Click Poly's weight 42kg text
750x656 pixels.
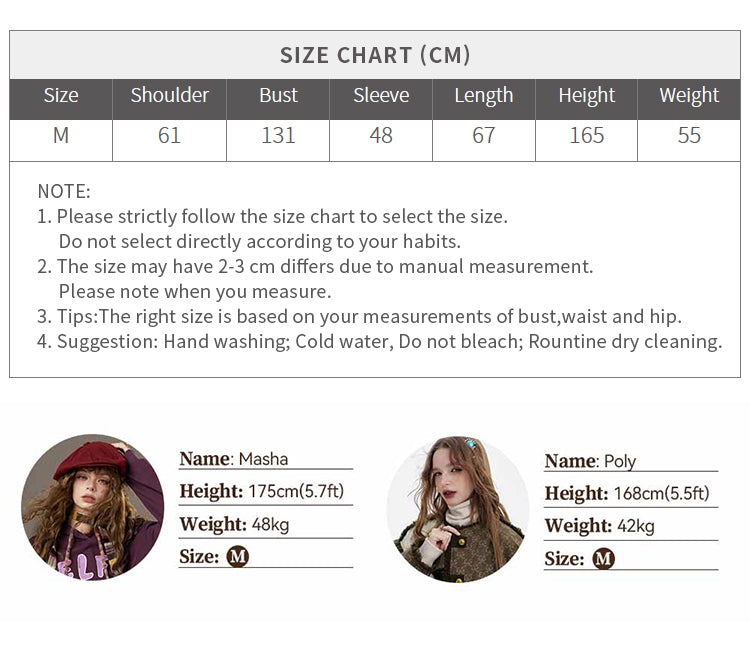[636, 526]
